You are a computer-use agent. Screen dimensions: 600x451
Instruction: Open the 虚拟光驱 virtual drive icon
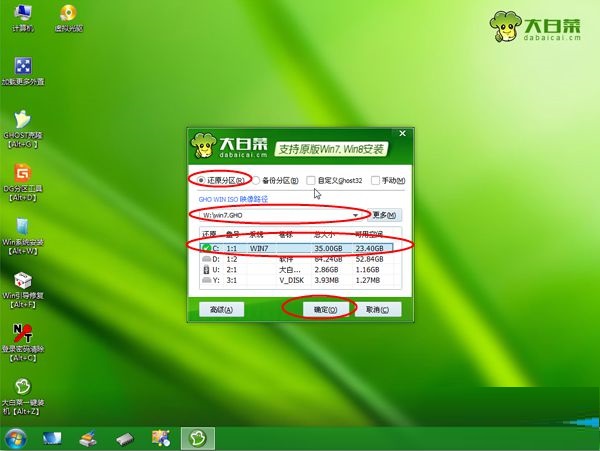(68, 17)
